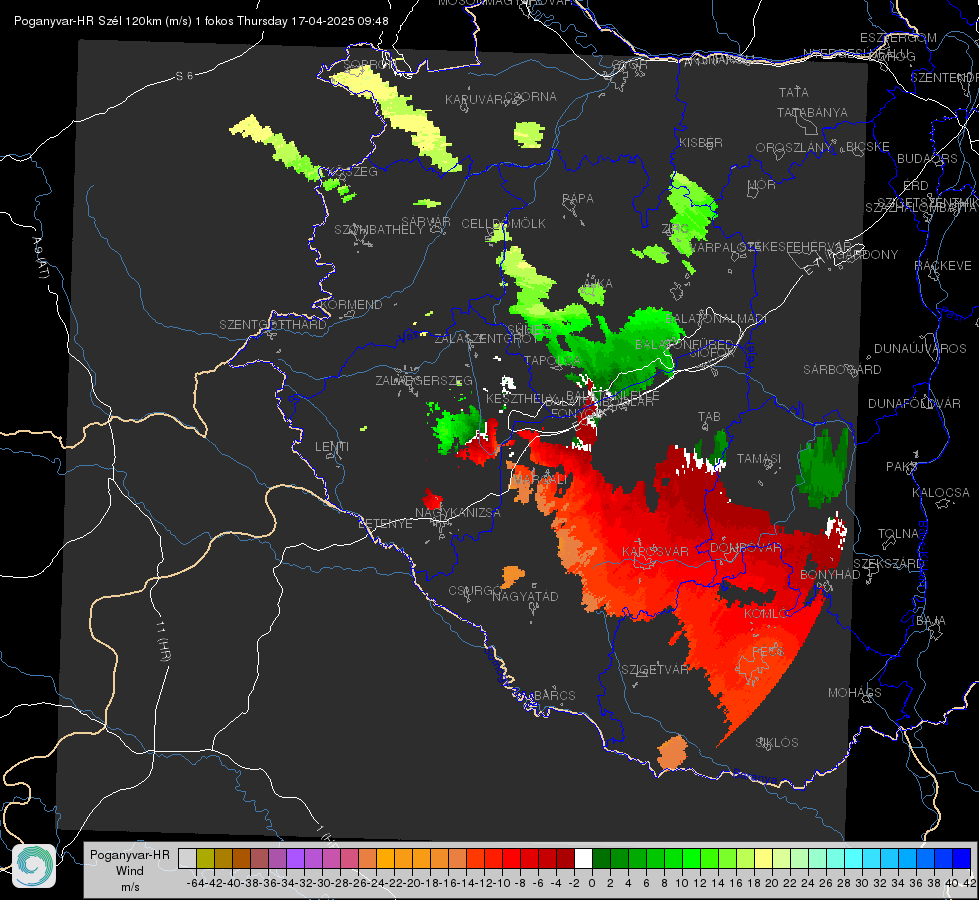This screenshot has width=979, height=900.
Task: Select the ESZTERGOM label at the top right
Action: (898, 38)
